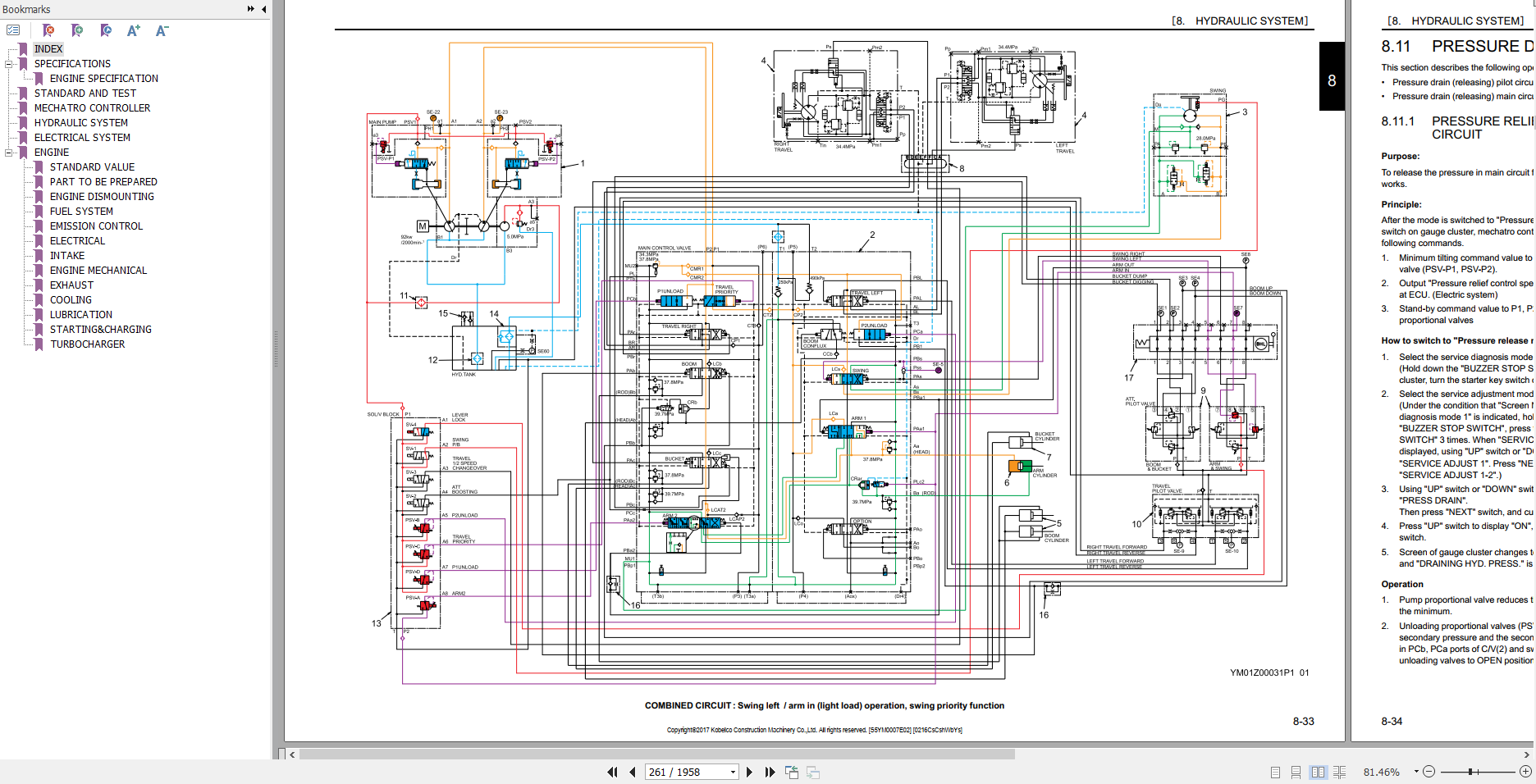The width and height of the screenshot is (1536, 784).
Task: Click the zoom out minus icon
Action: click(x=1429, y=772)
